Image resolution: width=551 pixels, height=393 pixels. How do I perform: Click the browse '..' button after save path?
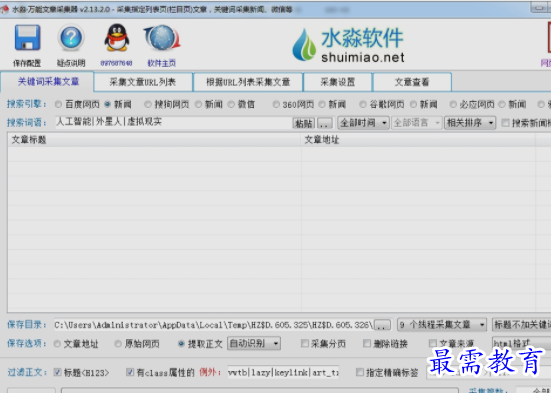[x=382, y=325]
